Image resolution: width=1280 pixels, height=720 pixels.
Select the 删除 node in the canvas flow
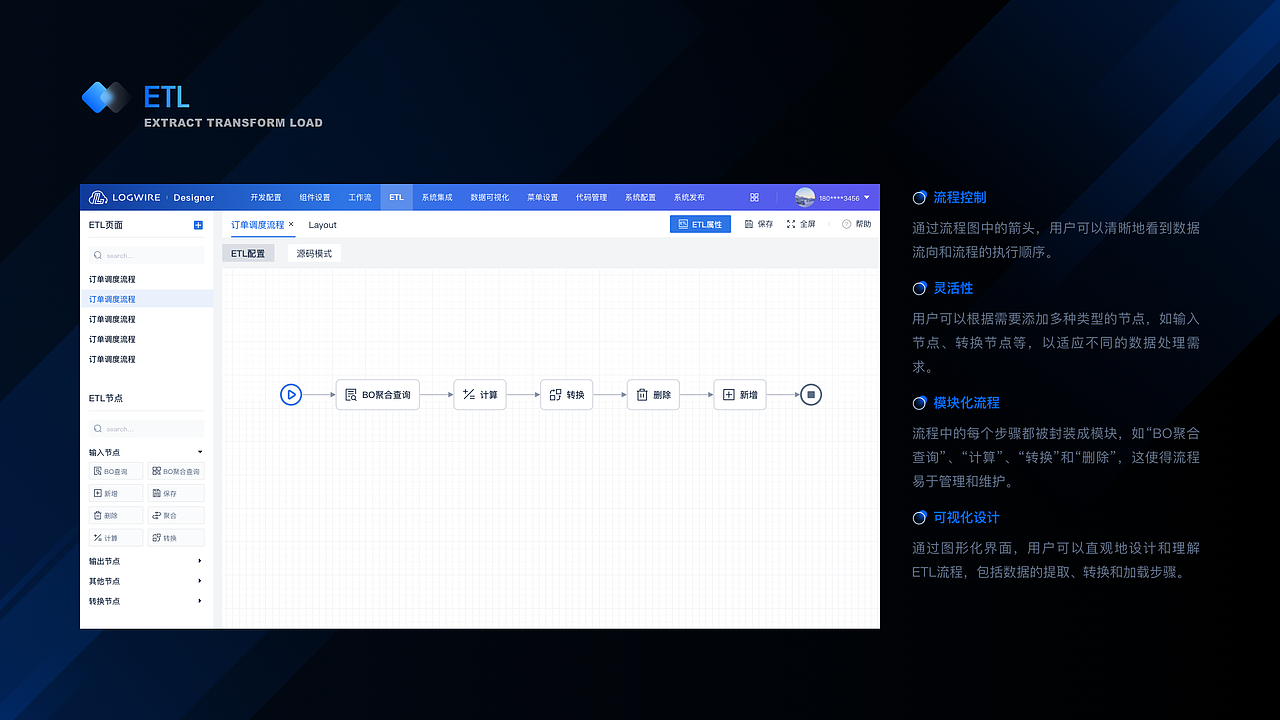[654, 395]
